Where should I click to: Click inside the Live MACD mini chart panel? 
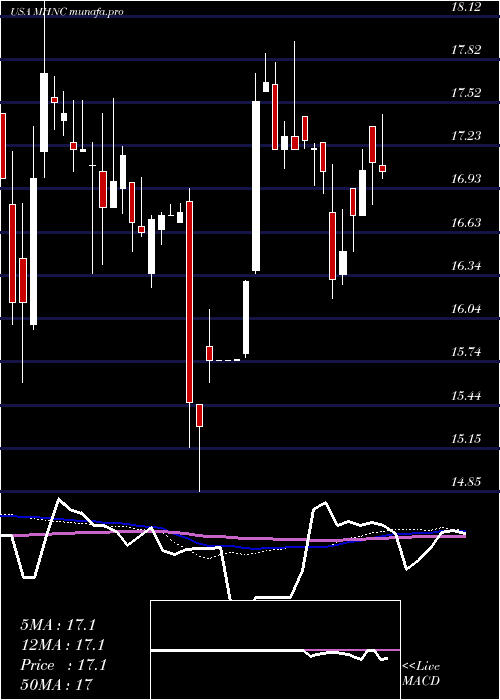(275, 650)
